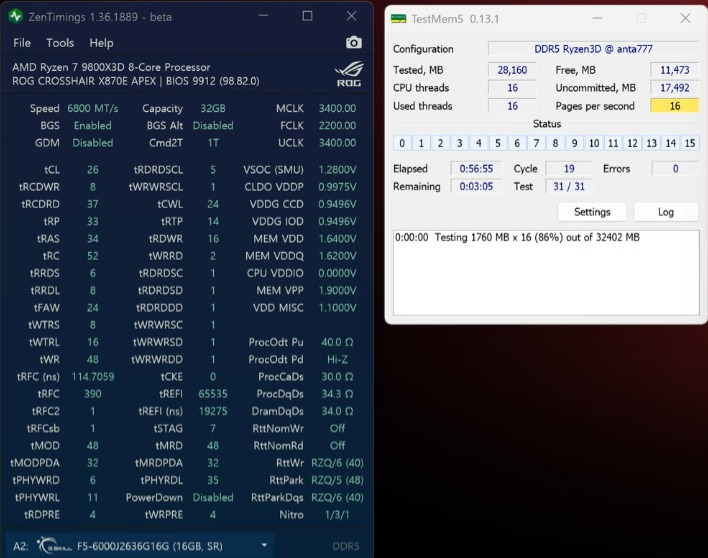Open the Help menu in ZenTimings
Image resolution: width=708 pixels, height=558 pixels.
tap(101, 43)
